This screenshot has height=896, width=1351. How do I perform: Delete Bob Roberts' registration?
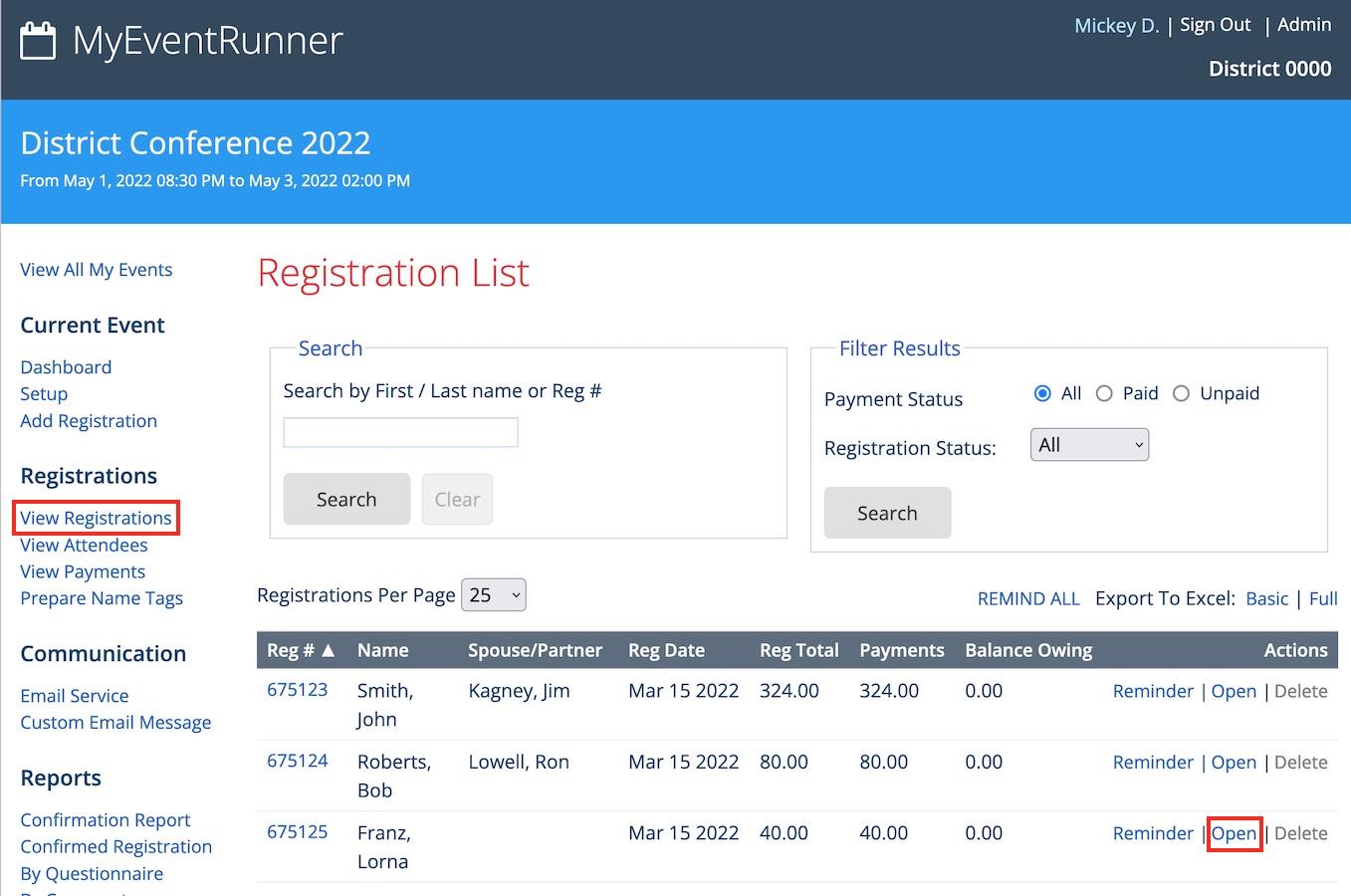pos(1300,762)
